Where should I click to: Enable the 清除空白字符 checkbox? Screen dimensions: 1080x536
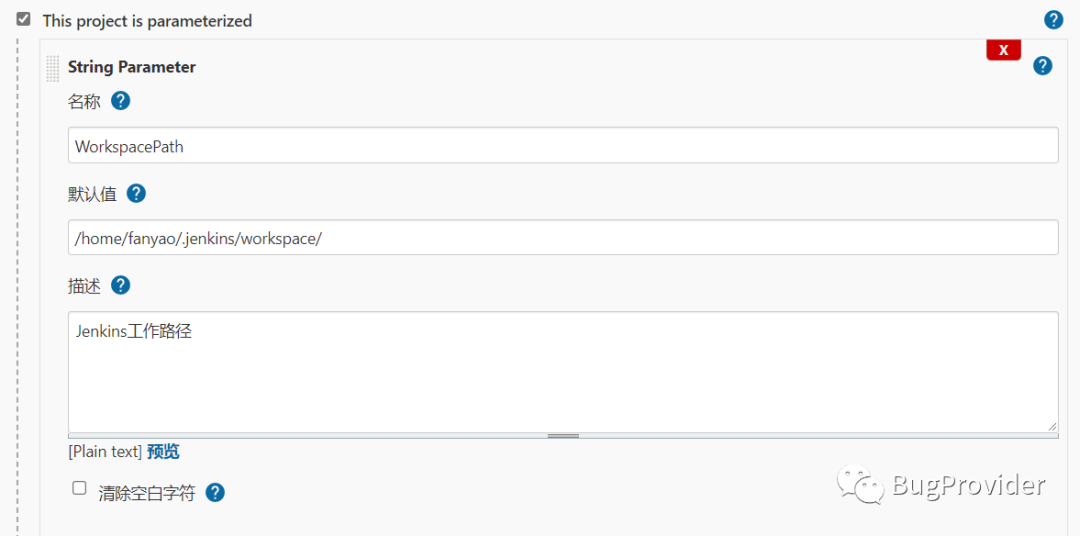79,489
